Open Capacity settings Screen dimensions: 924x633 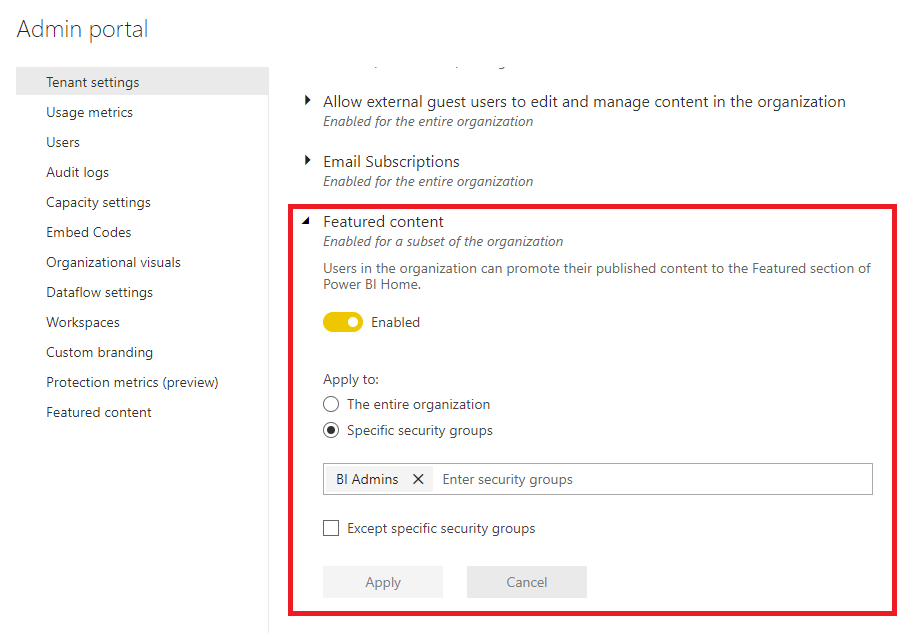tap(98, 202)
